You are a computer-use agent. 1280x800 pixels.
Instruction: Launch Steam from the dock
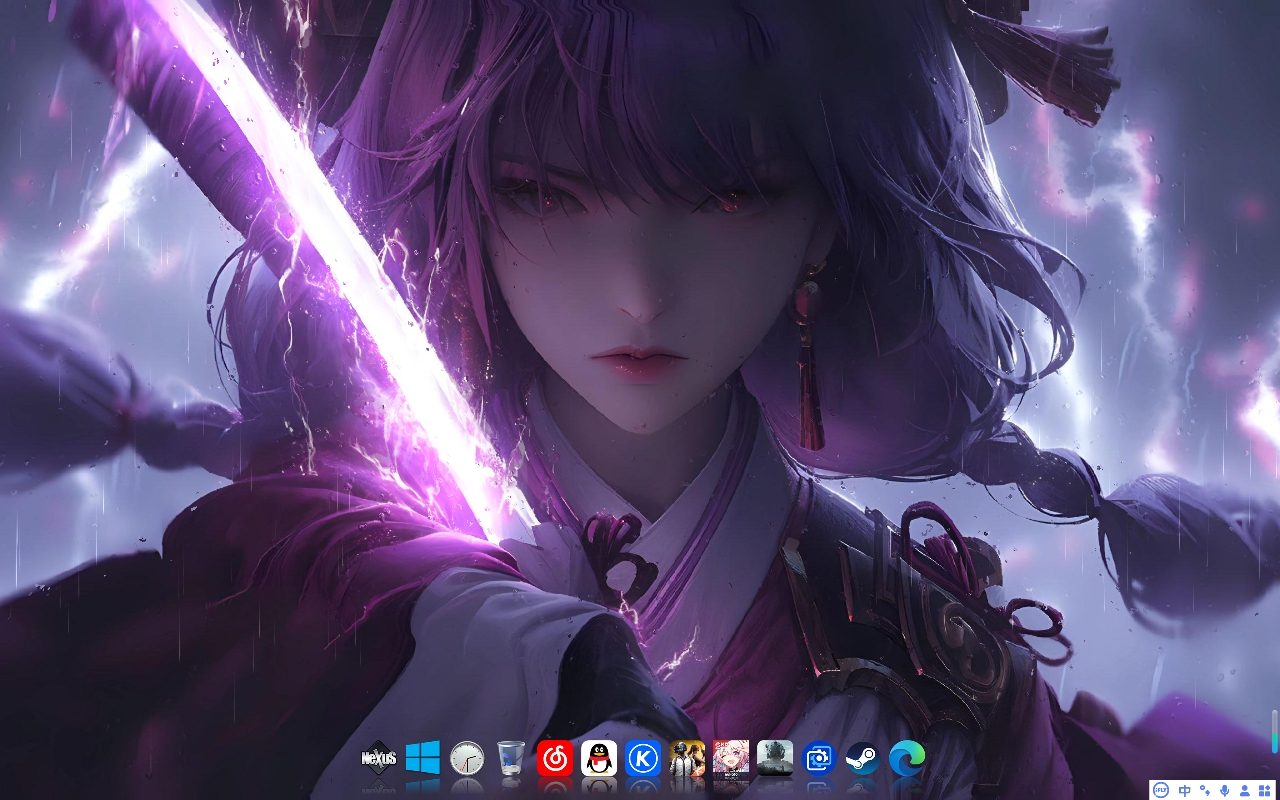(x=862, y=758)
